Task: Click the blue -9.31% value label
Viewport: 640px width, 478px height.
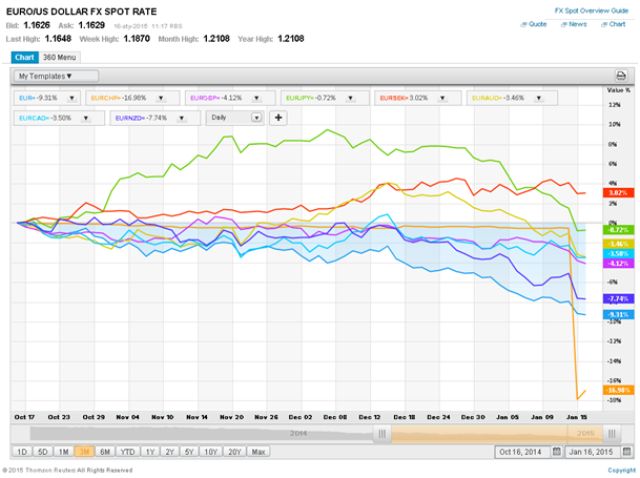Action: (x=618, y=314)
